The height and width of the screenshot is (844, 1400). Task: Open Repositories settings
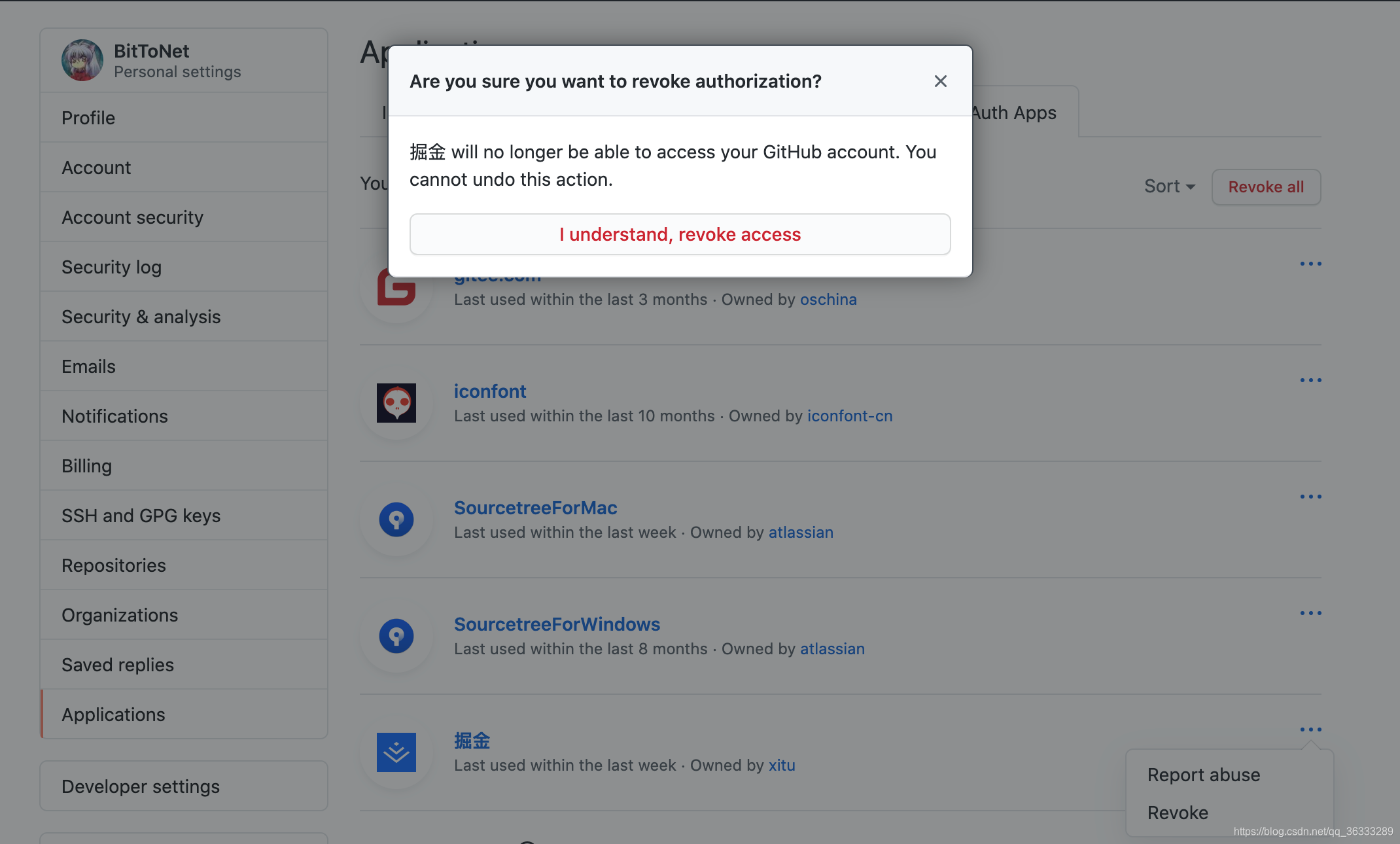[184, 565]
